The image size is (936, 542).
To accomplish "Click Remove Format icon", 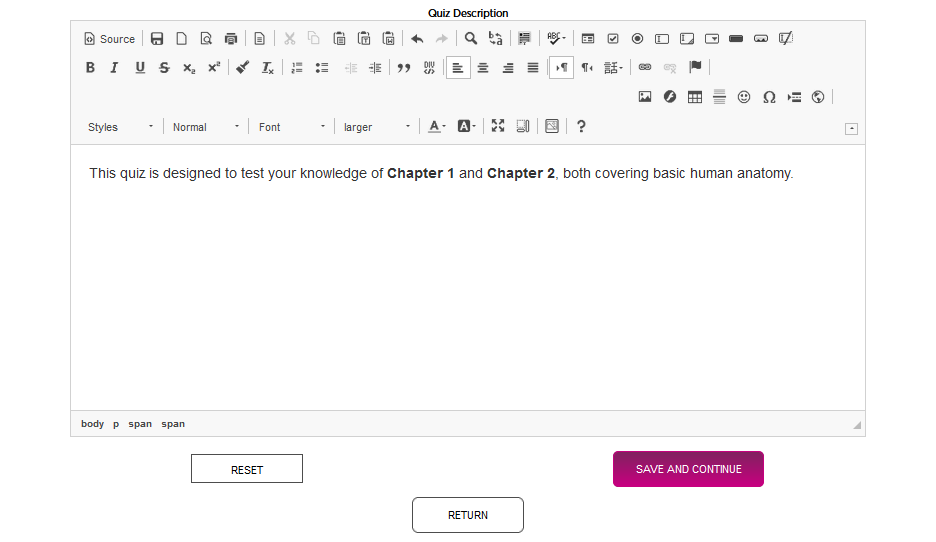I will [x=267, y=67].
